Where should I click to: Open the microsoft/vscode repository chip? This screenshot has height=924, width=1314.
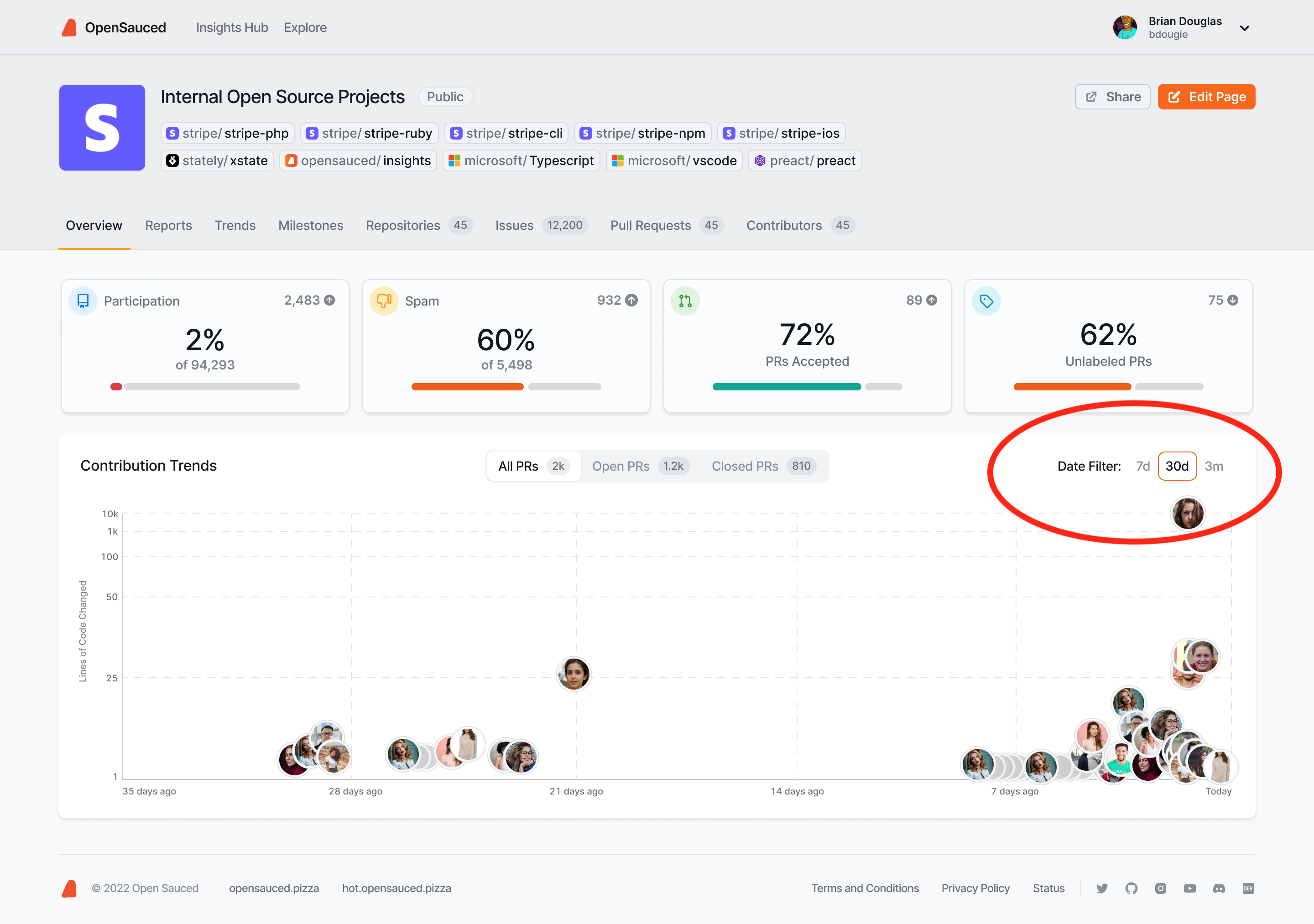(x=674, y=161)
